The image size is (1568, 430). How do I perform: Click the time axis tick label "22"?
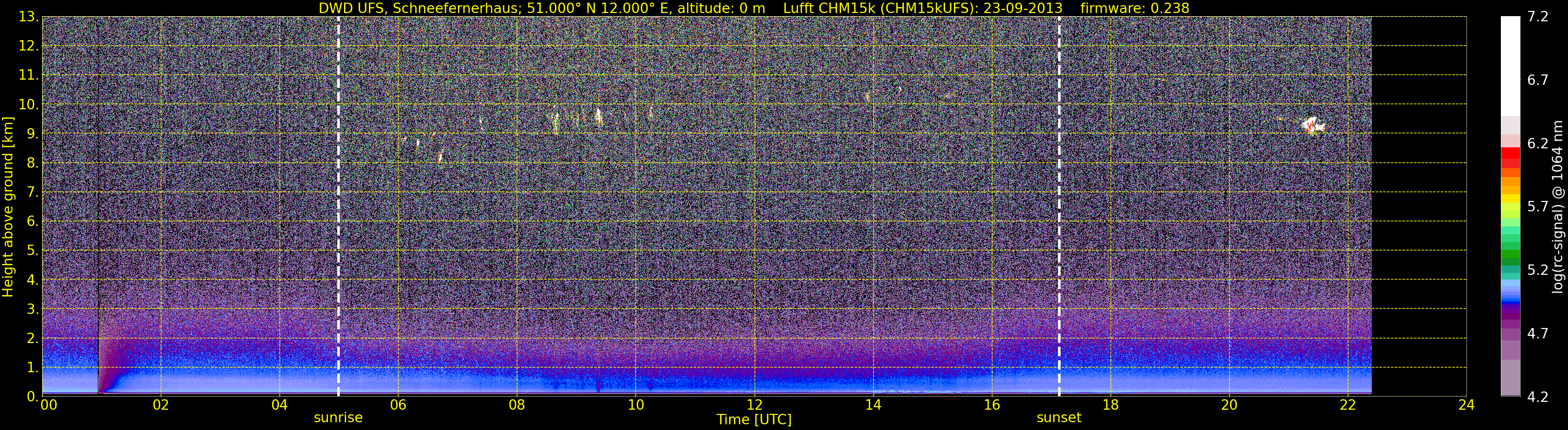click(1348, 405)
